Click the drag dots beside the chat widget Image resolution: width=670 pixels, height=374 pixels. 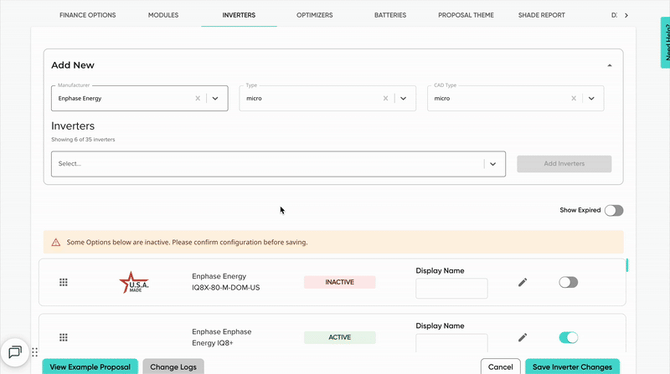click(x=35, y=352)
